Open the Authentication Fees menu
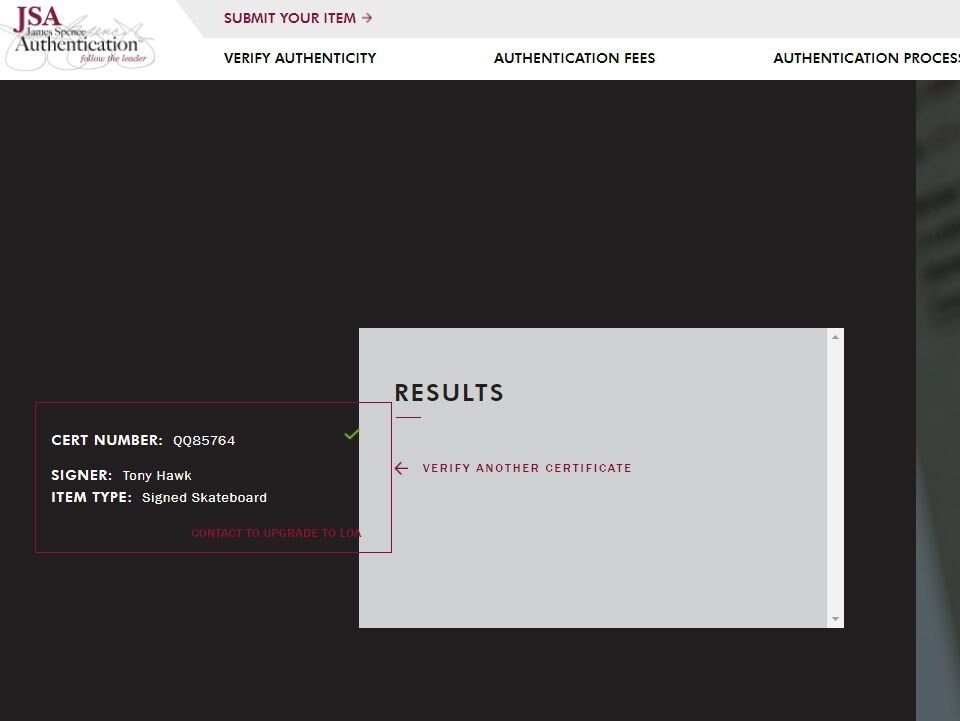Image resolution: width=960 pixels, height=721 pixels. click(x=574, y=58)
